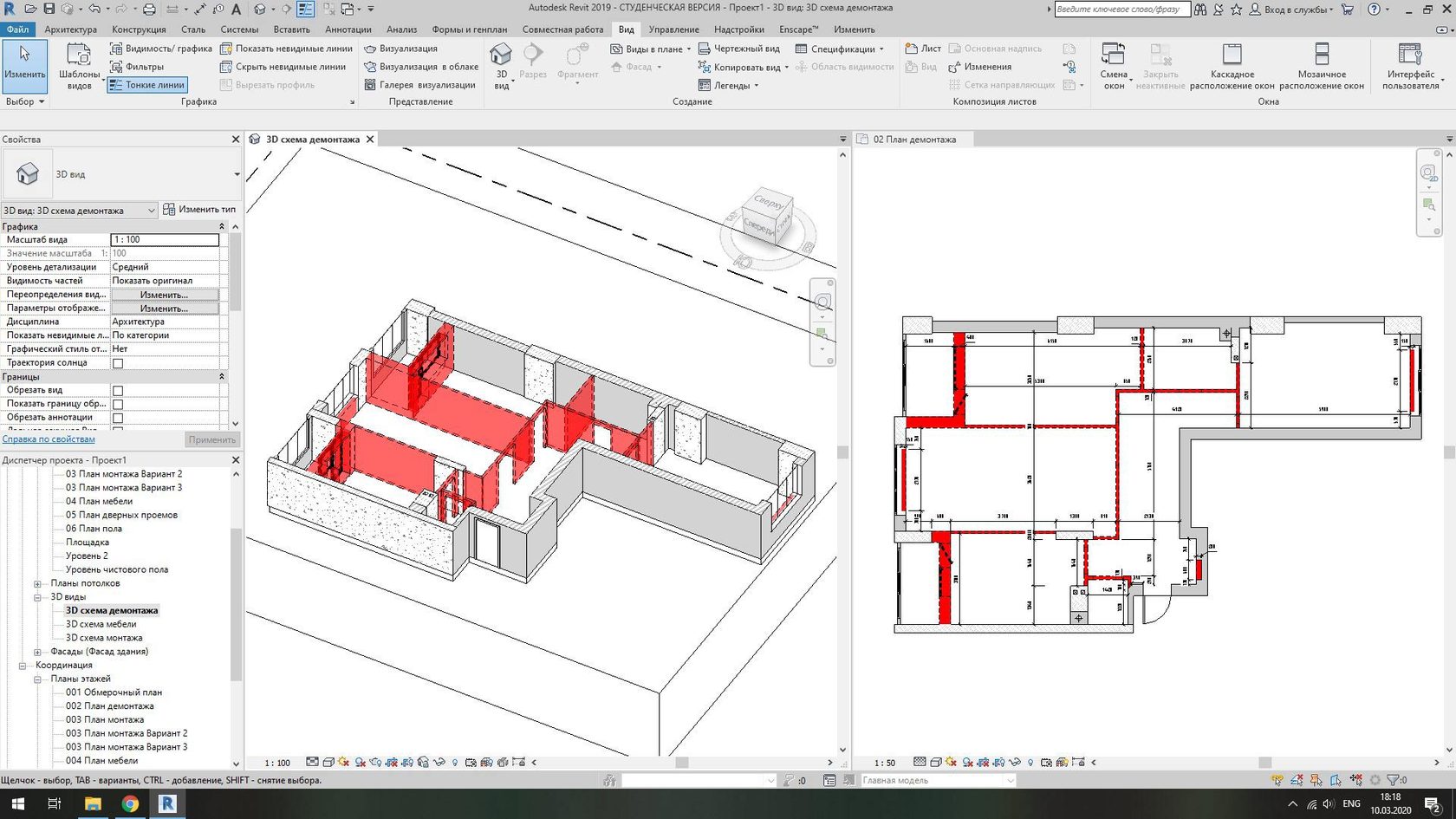Click Изменить next to Переопределения видимости
The height and width of the screenshot is (819, 1456).
tap(165, 295)
